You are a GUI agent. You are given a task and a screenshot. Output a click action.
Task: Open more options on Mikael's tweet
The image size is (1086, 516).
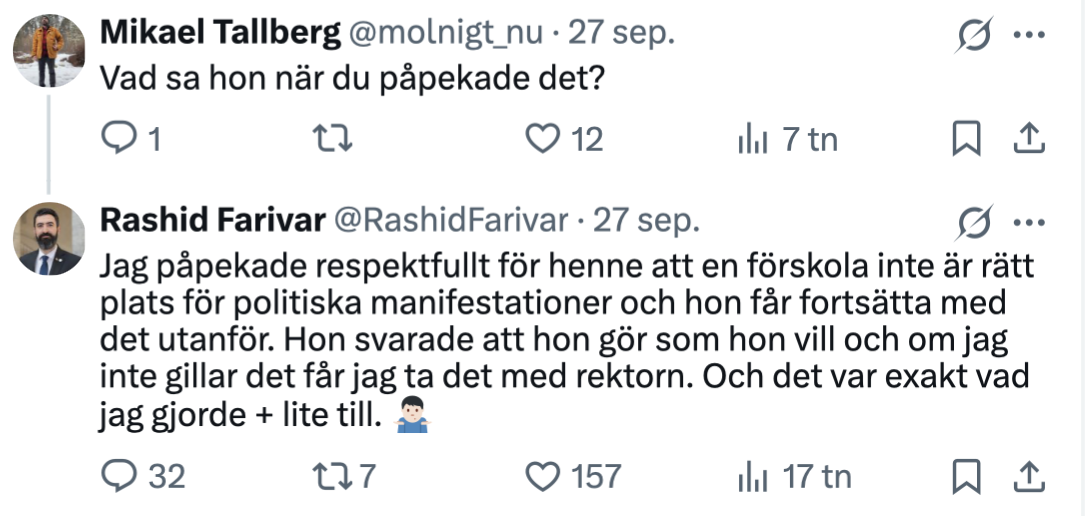[x=1029, y=35]
